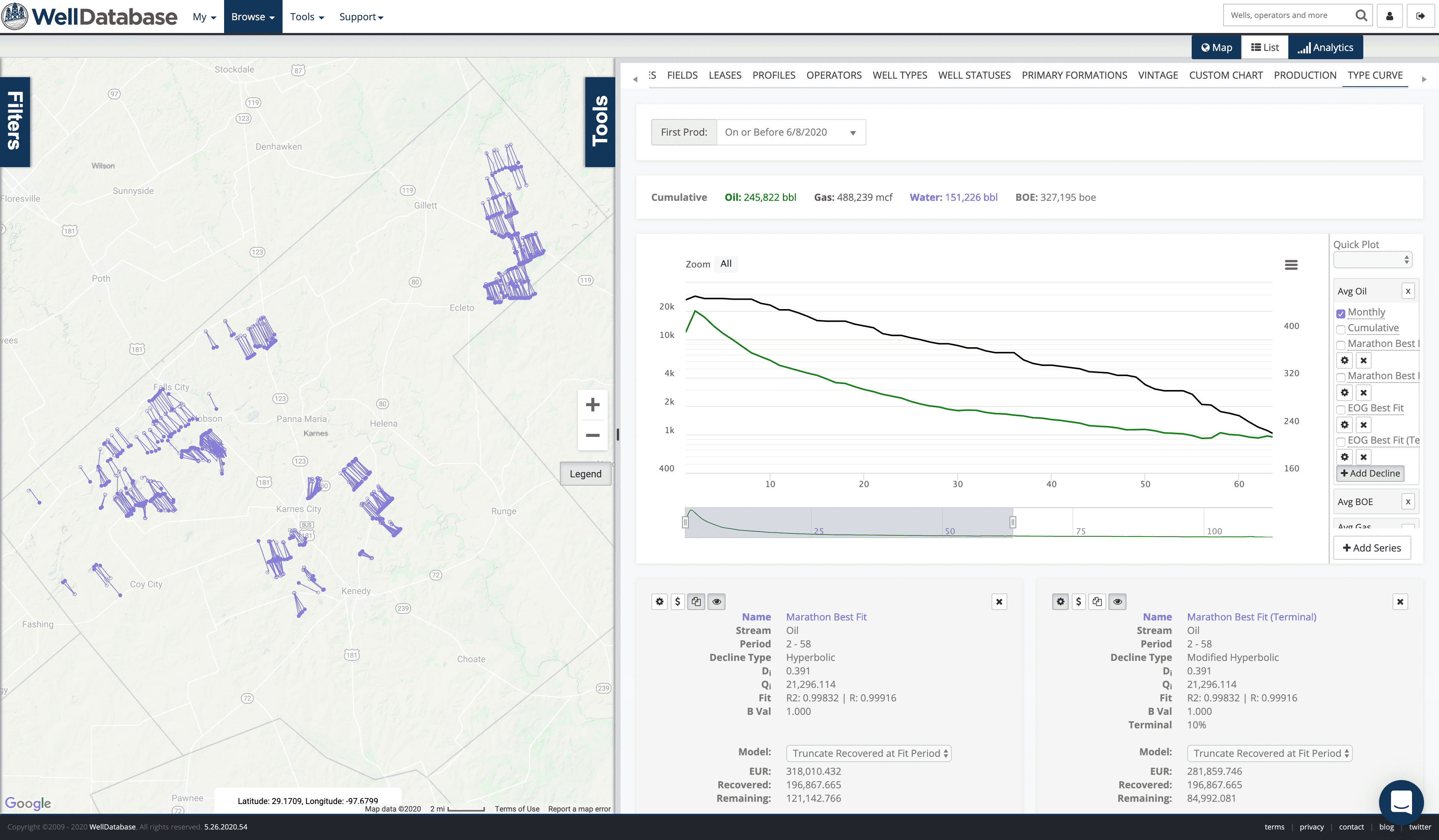Click the search magnifier icon
Image resolution: width=1439 pixels, height=840 pixels.
point(1361,15)
